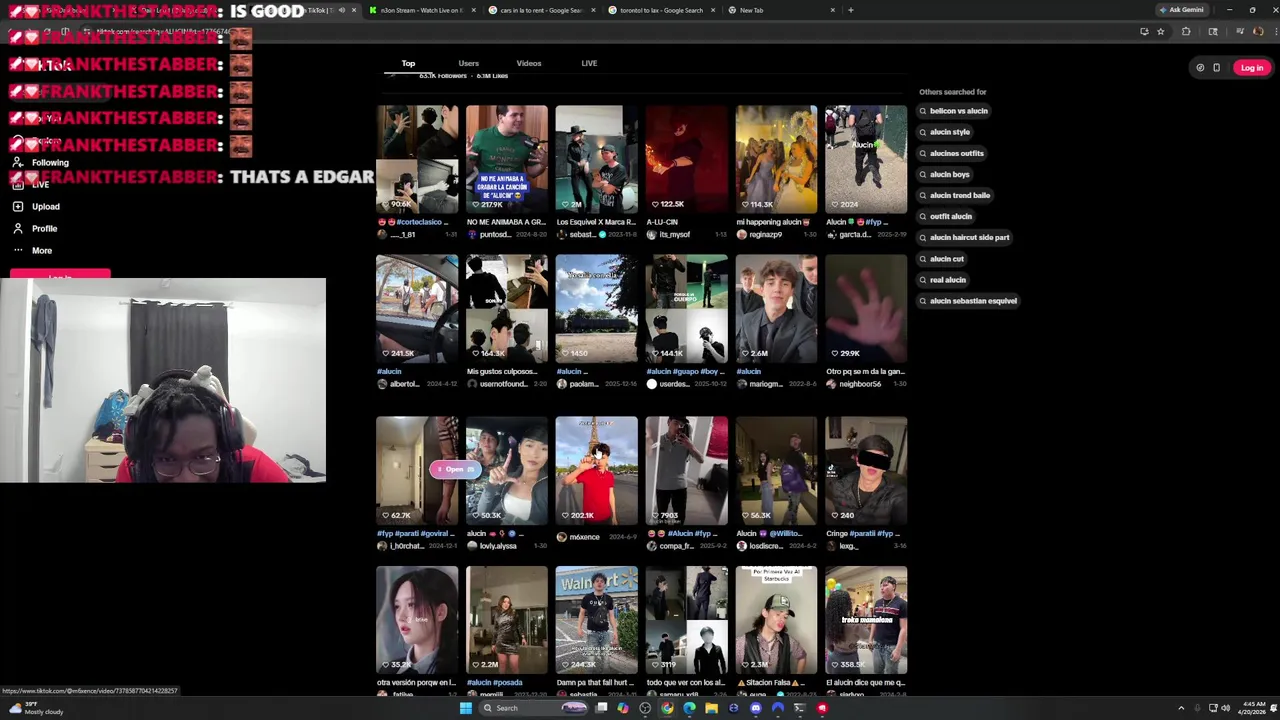Open the Terminal from the taskbar

(799, 708)
